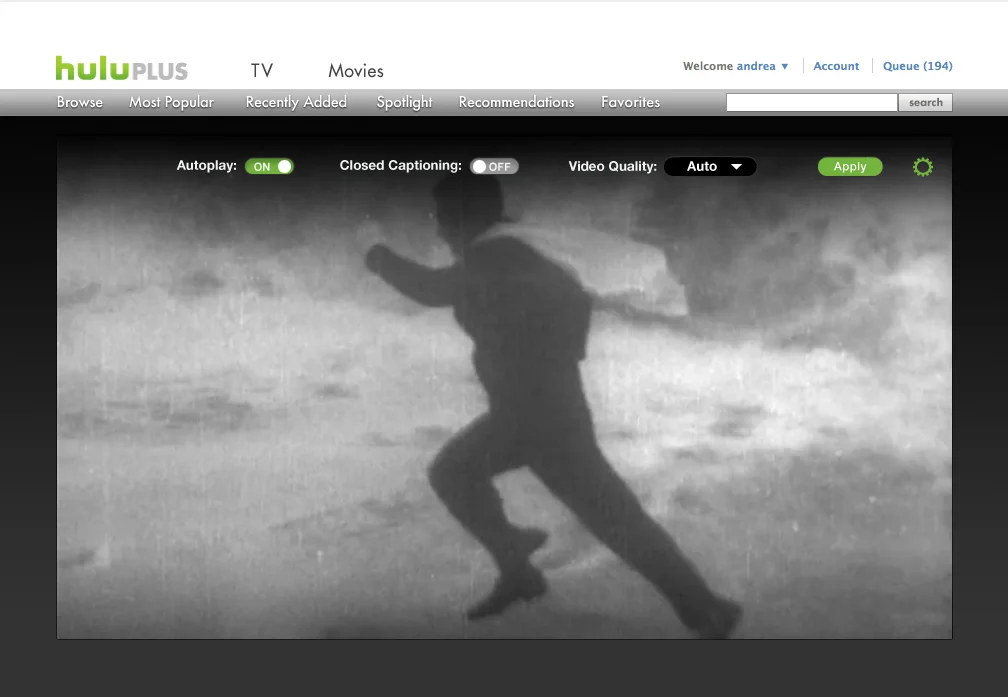The height and width of the screenshot is (697, 1008).
Task: Toggle Autoplay off
Action: click(x=269, y=166)
